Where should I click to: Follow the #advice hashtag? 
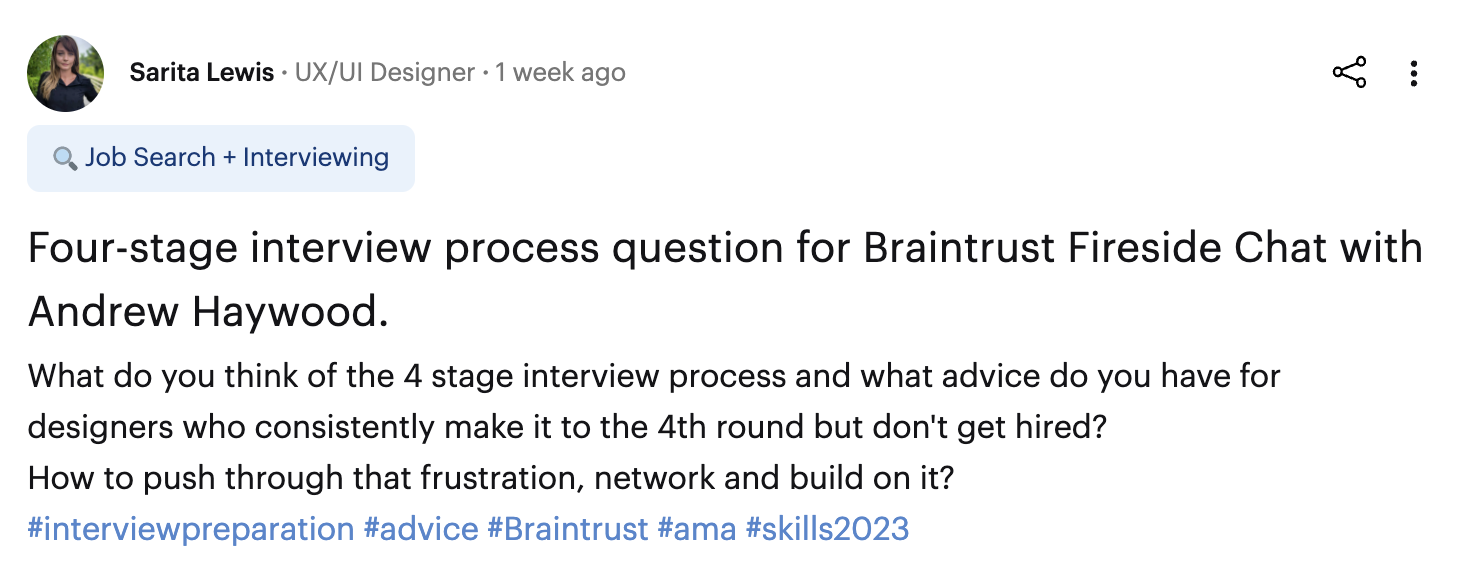click(x=421, y=528)
